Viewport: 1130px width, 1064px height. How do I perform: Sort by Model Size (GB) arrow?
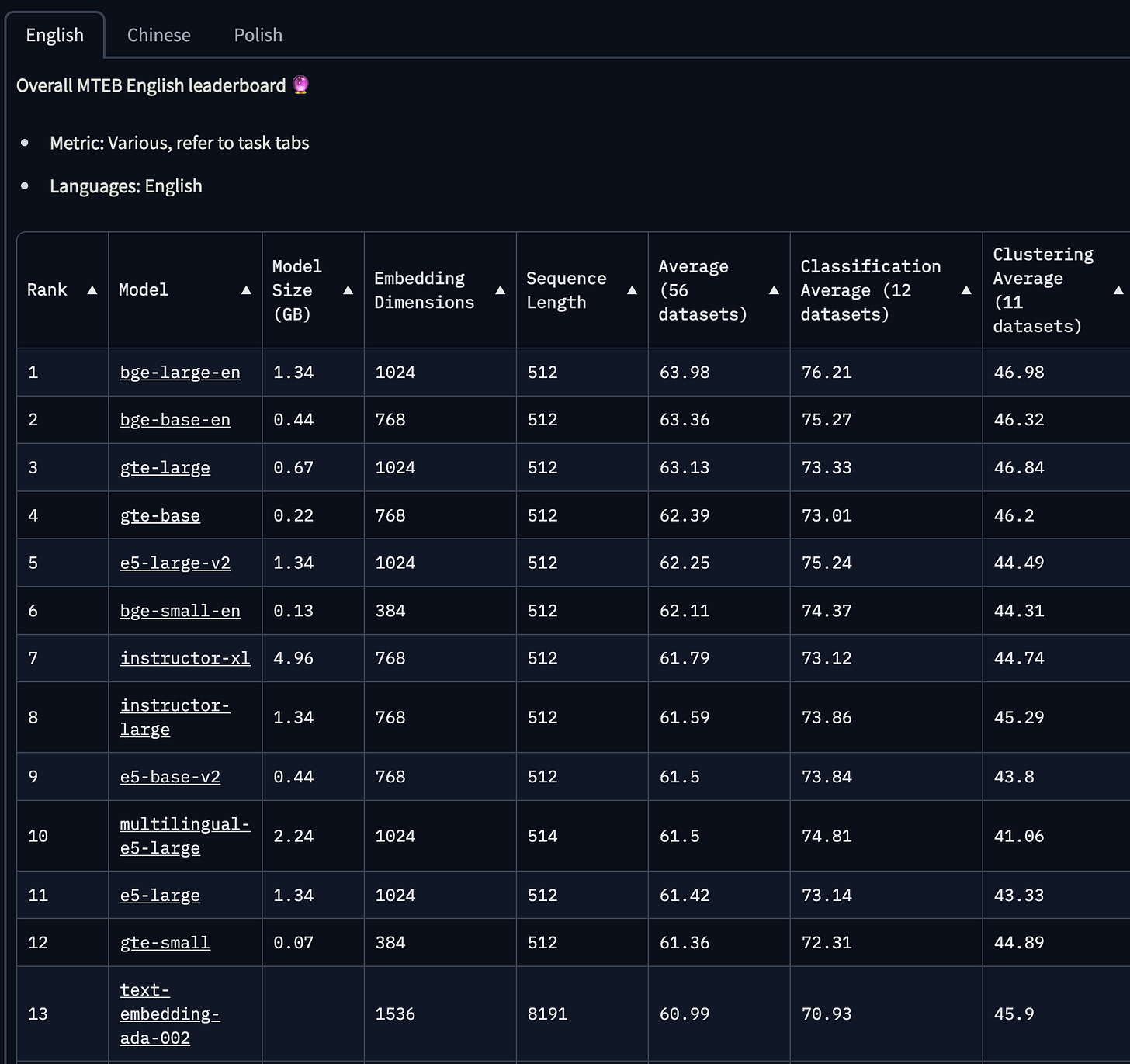(x=348, y=290)
